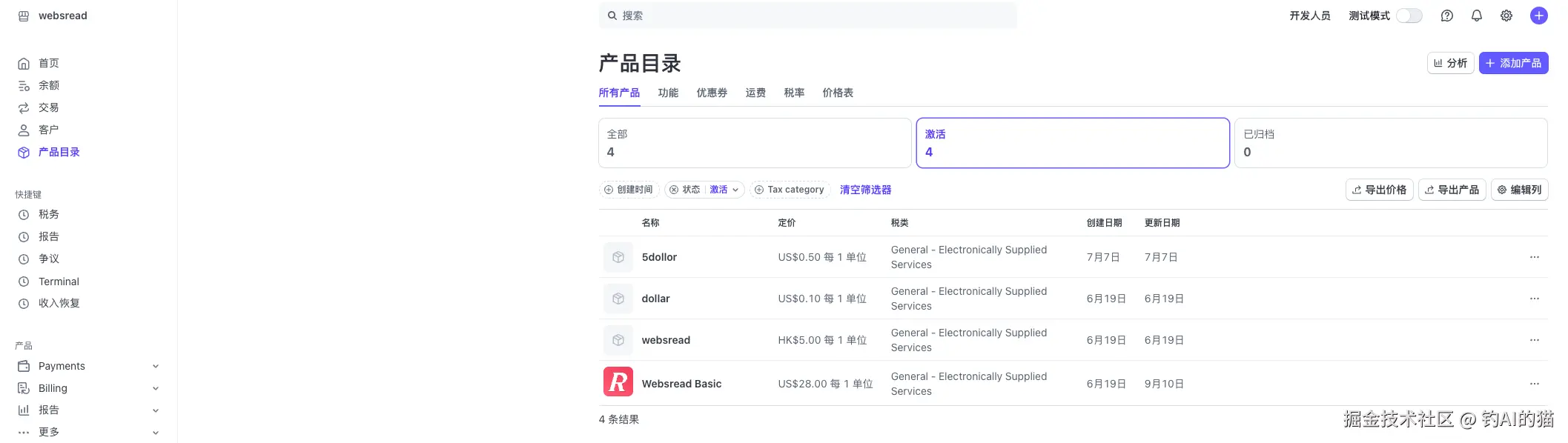The height and width of the screenshot is (443, 1568).
Task: Click the 分析 button
Action: coord(1450,63)
